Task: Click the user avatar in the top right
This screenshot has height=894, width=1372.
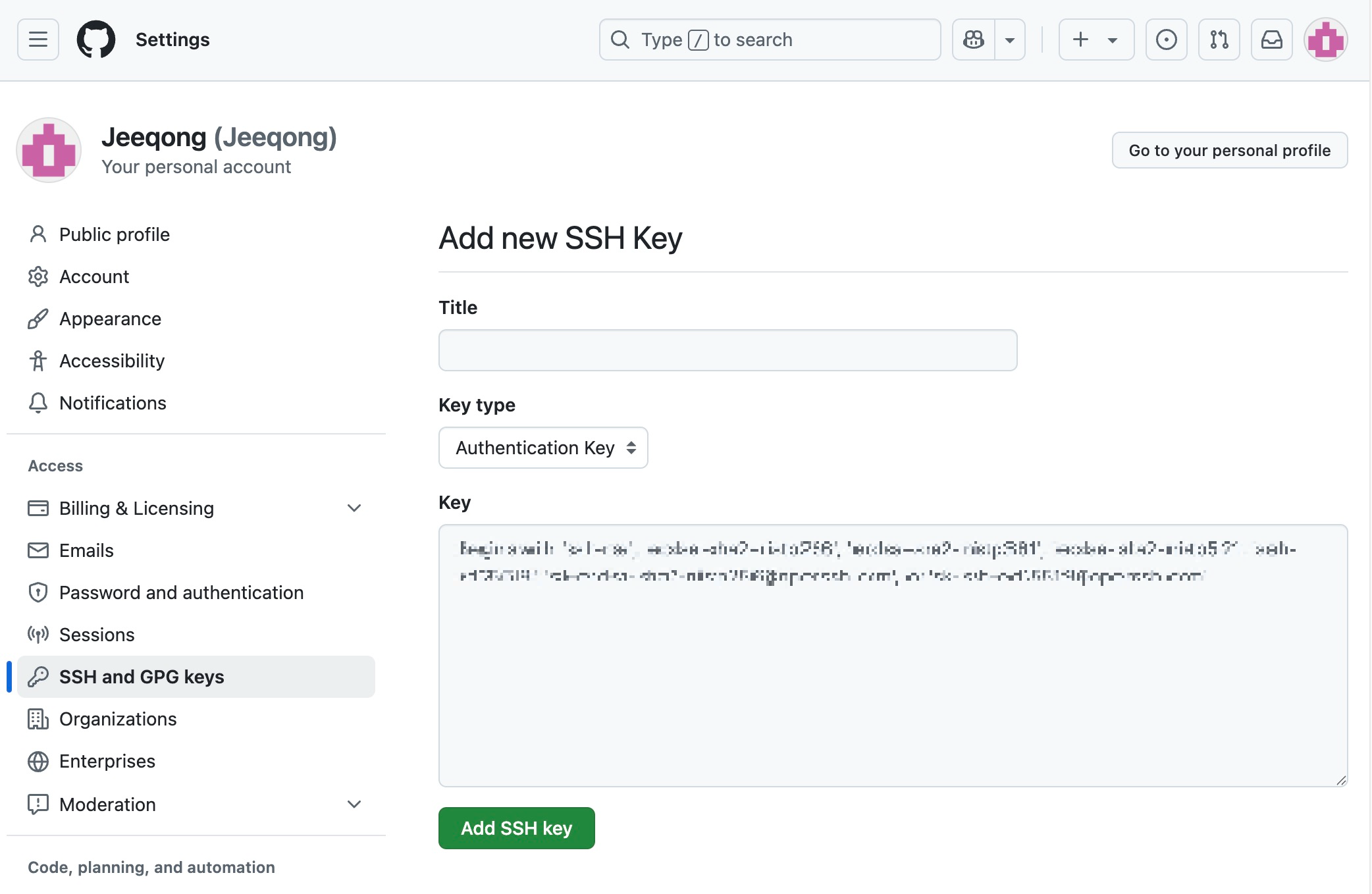Action: coord(1325,39)
